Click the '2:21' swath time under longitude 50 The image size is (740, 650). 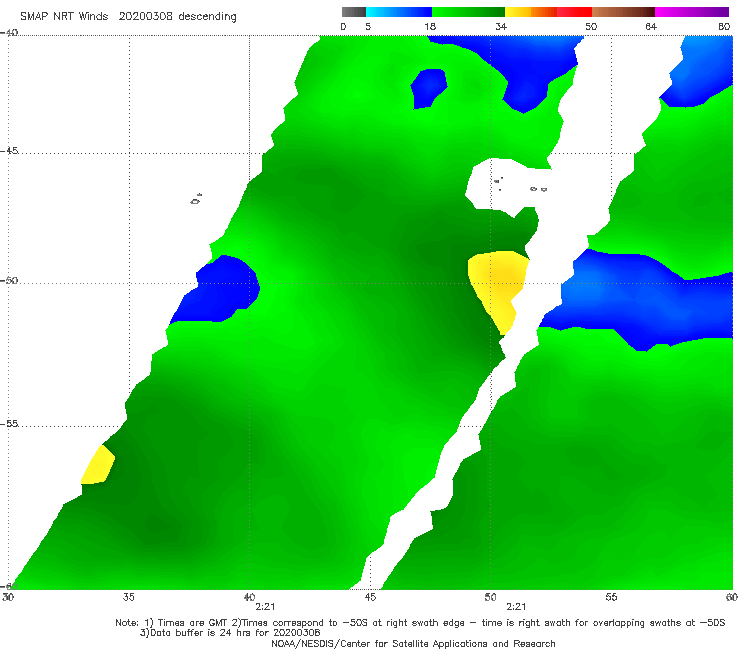(x=516, y=607)
